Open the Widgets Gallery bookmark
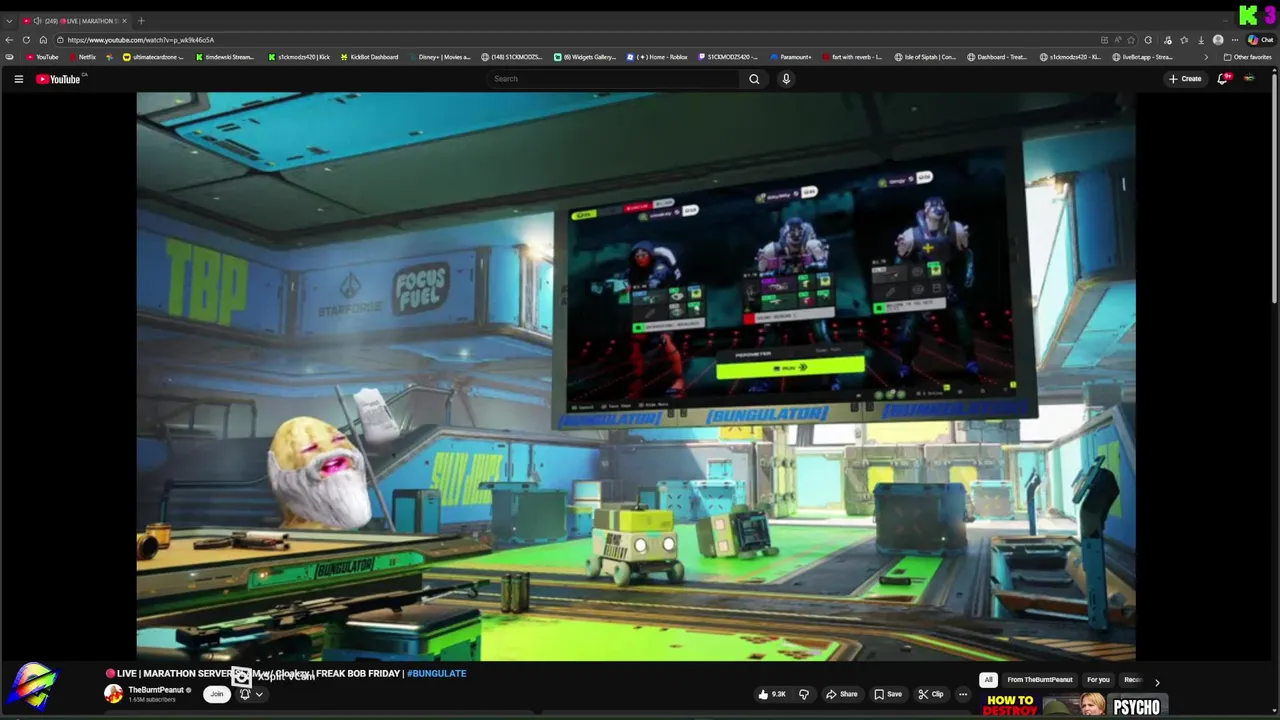Viewport: 1280px width, 720px height. pos(585,57)
